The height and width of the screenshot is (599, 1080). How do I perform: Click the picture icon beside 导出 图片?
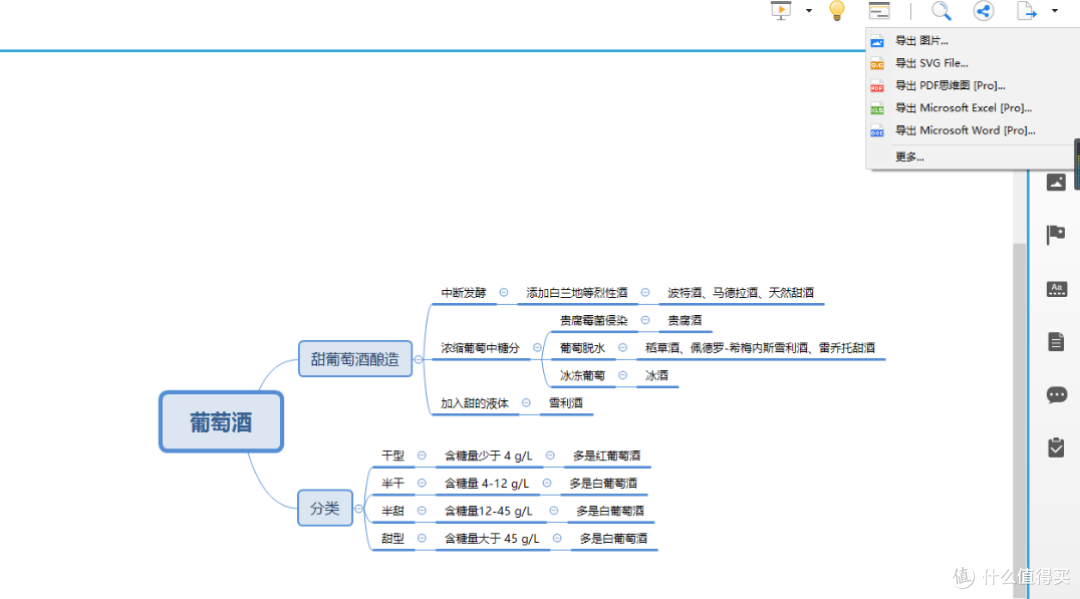click(x=877, y=41)
